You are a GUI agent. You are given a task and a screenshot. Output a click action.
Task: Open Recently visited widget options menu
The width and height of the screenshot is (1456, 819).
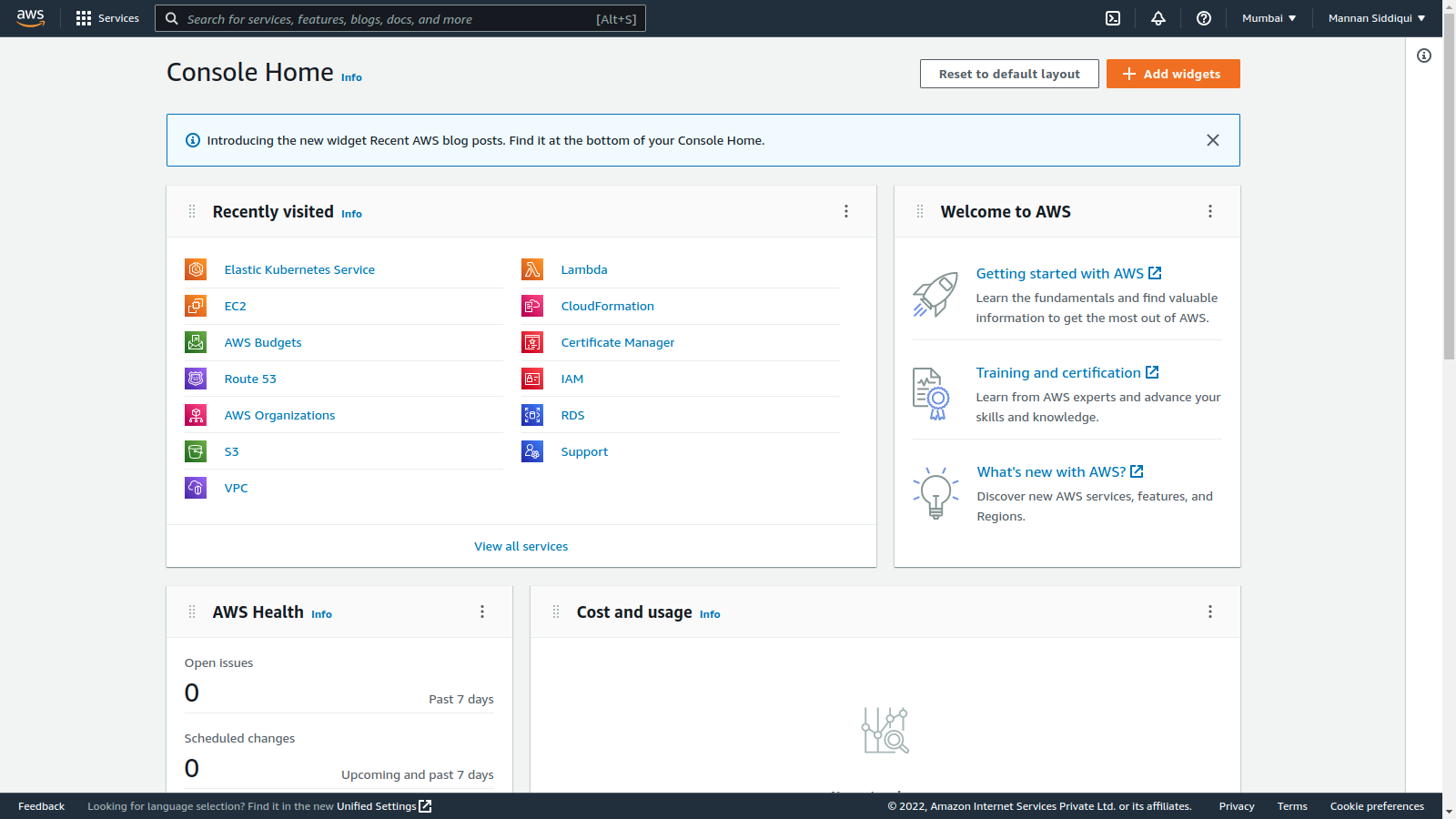pos(846,211)
